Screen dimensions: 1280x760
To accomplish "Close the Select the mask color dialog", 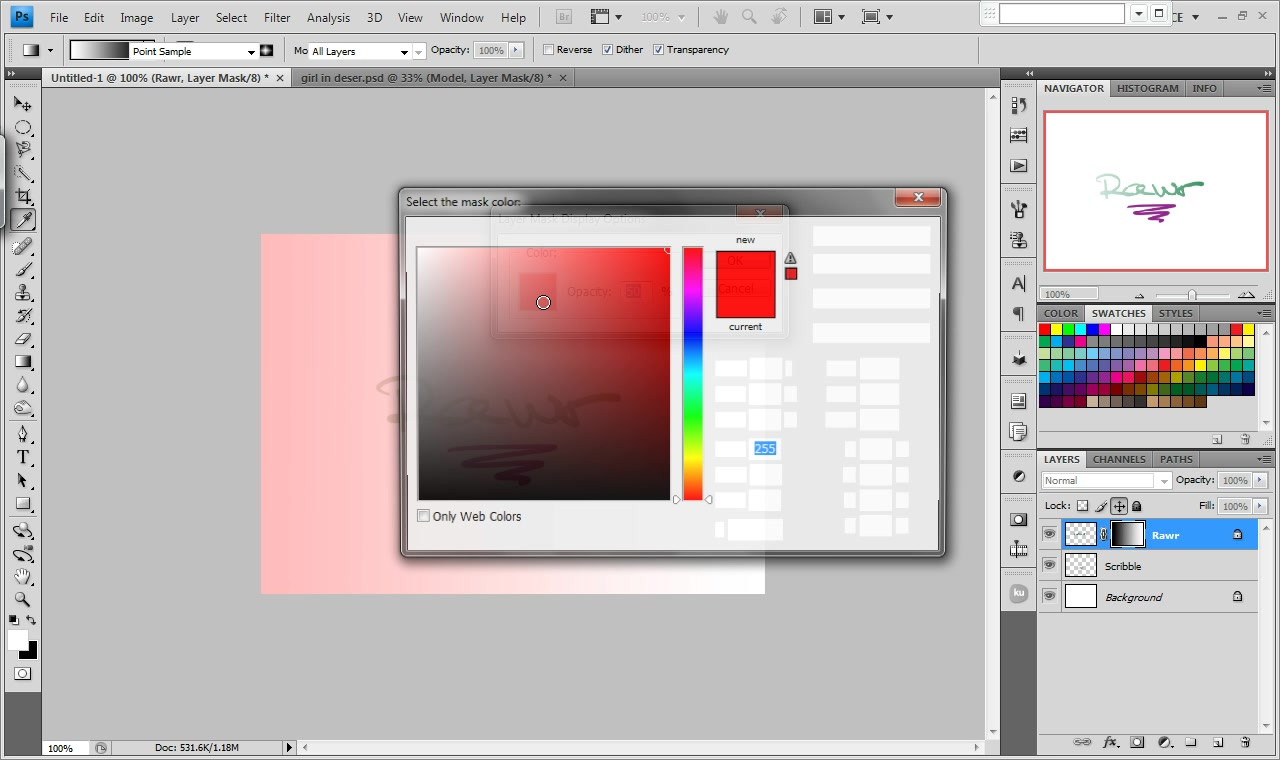I will [x=917, y=198].
